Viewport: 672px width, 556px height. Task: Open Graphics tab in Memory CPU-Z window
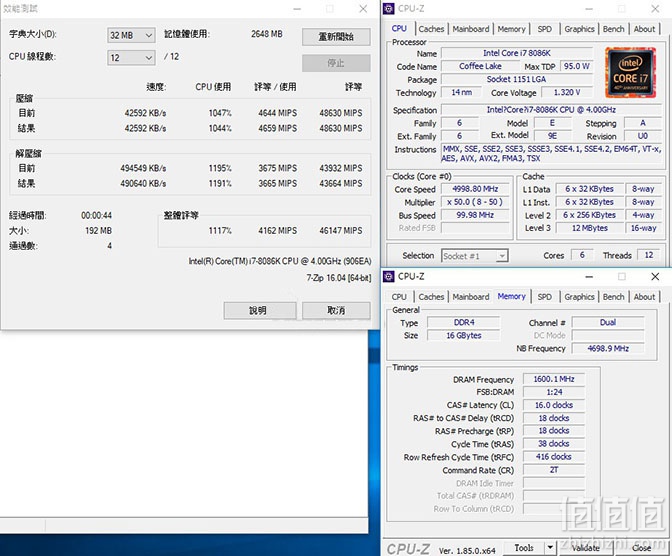point(579,297)
